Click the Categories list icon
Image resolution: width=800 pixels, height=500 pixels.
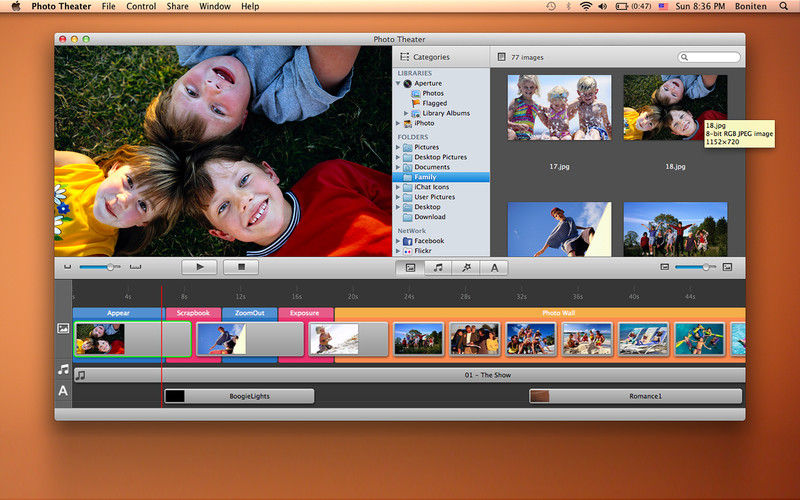404,57
